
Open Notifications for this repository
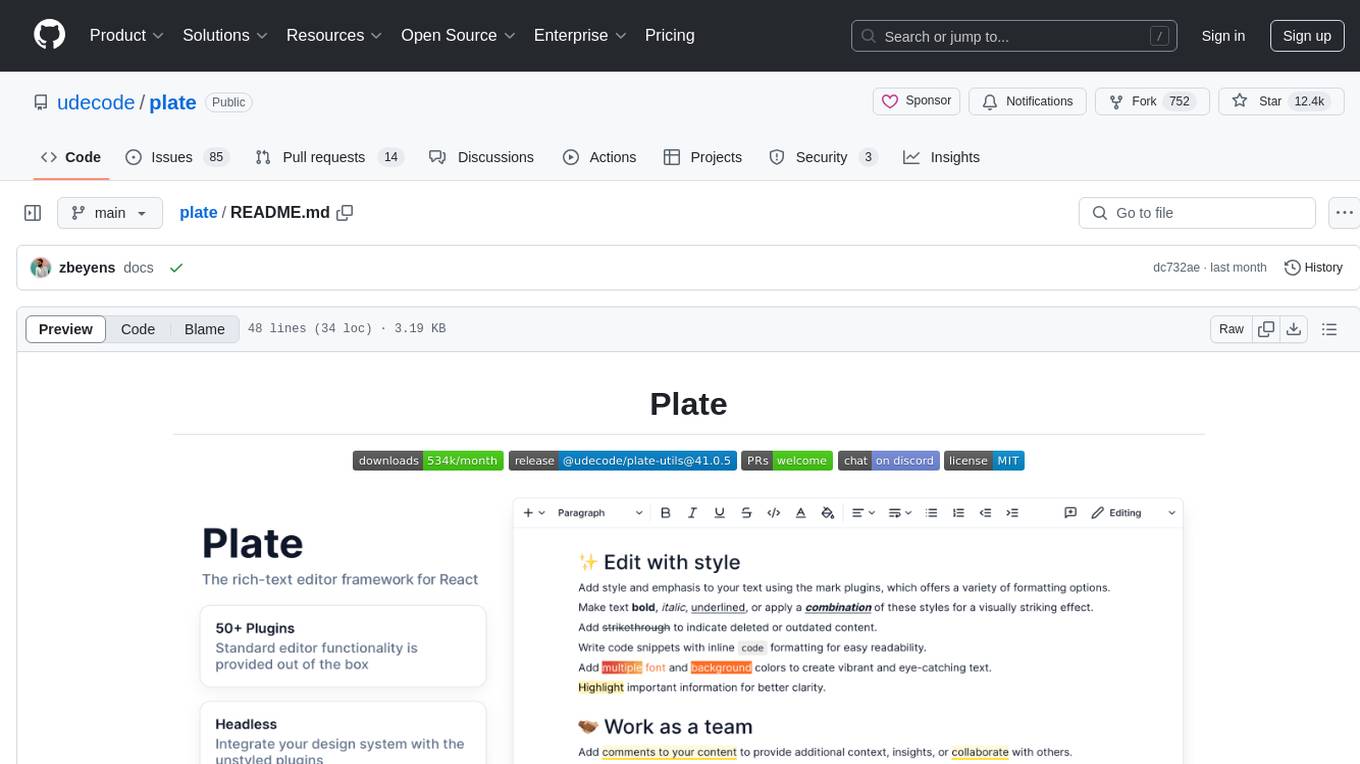(1027, 101)
